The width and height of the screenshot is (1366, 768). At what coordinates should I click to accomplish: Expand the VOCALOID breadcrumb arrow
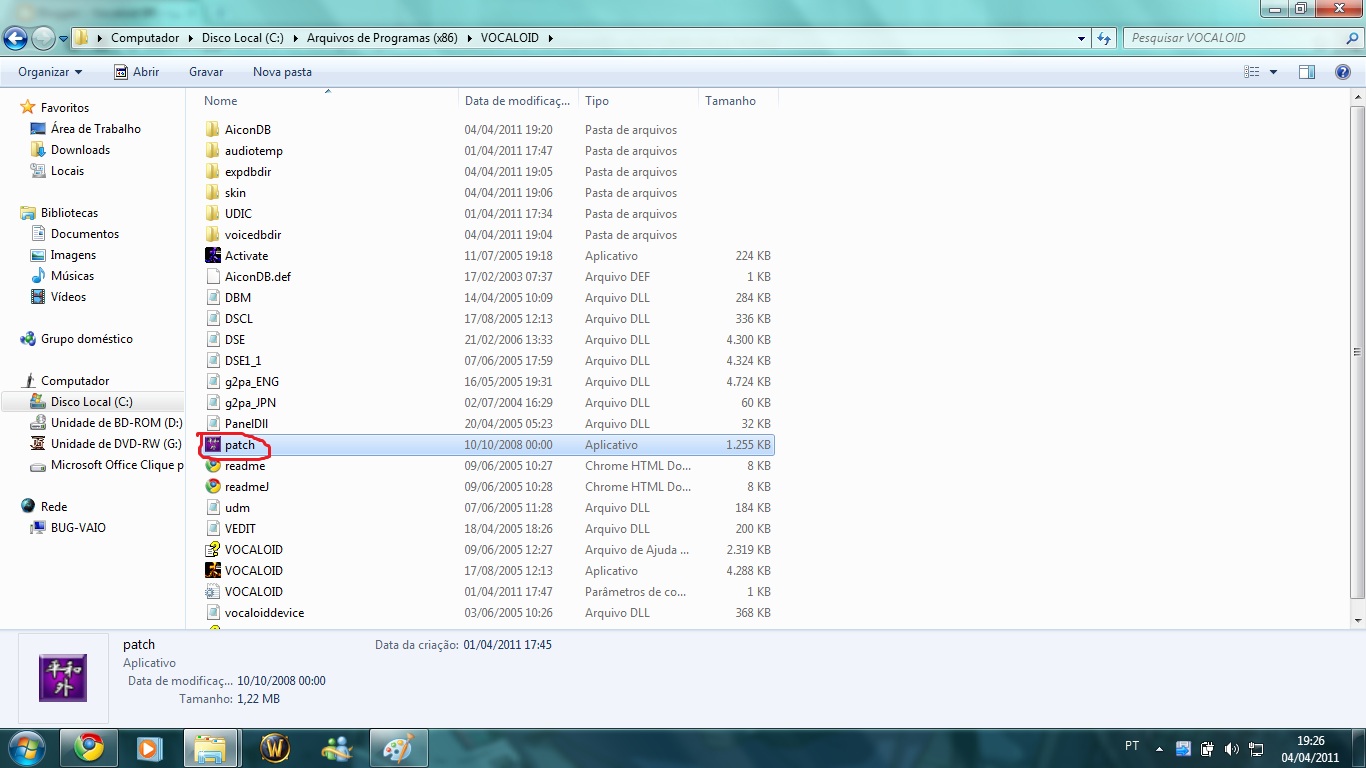pyautogui.click(x=550, y=38)
